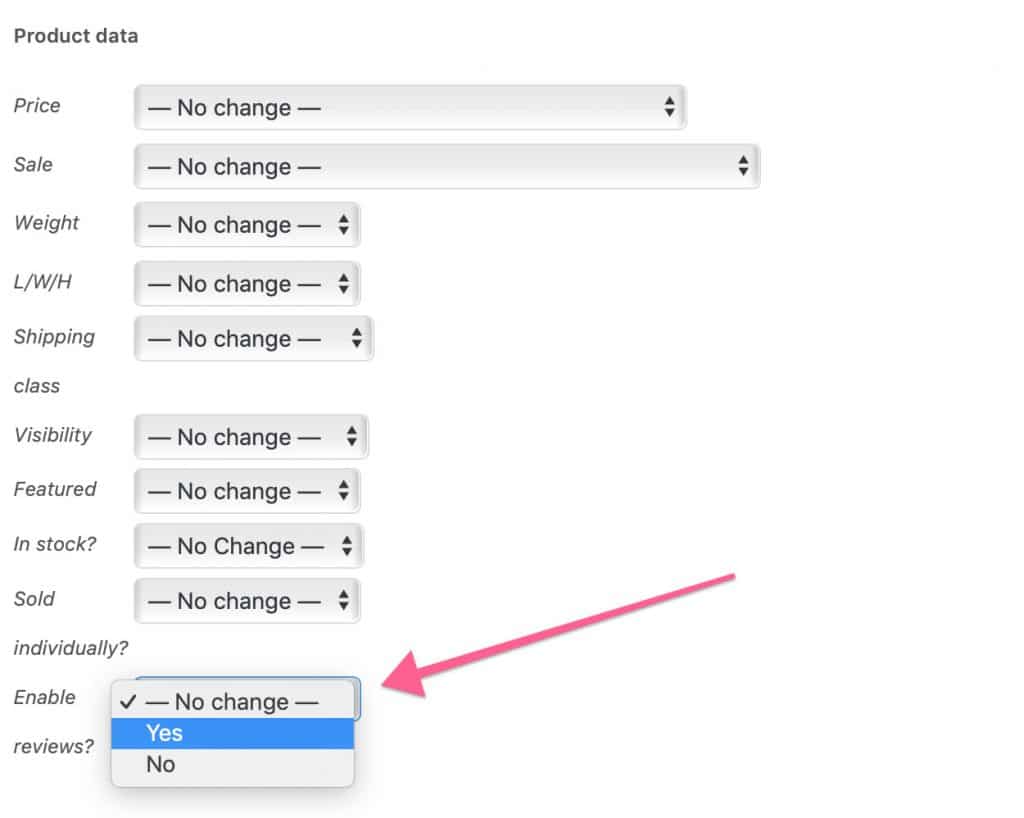Image resolution: width=1024 pixels, height=818 pixels.
Task: Open the Price dropdown
Action: (410, 108)
